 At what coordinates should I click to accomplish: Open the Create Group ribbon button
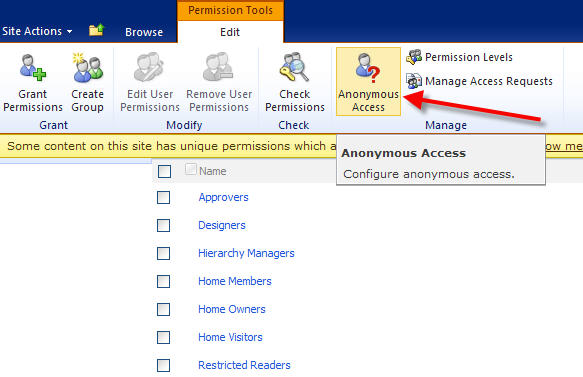pos(87,83)
